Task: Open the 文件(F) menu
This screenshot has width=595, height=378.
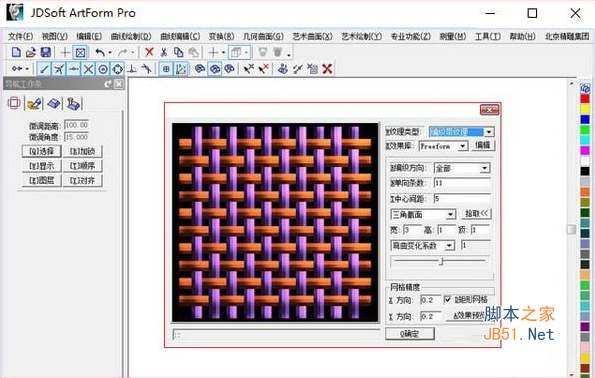Action: coord(21,36)
